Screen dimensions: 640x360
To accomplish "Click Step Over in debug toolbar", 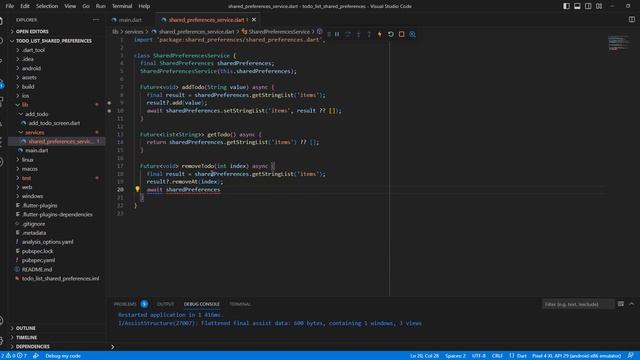I will (348, 34).
